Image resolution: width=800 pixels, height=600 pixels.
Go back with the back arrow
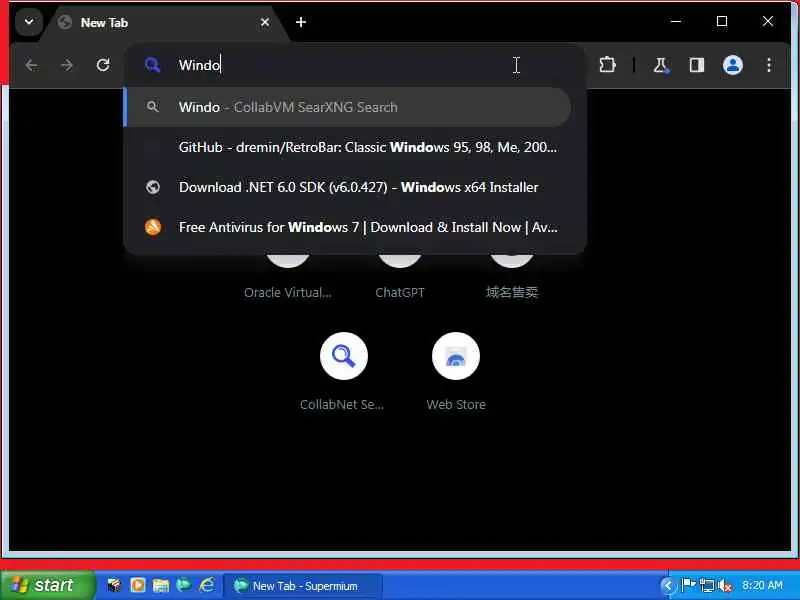click(x=31, y=65)
